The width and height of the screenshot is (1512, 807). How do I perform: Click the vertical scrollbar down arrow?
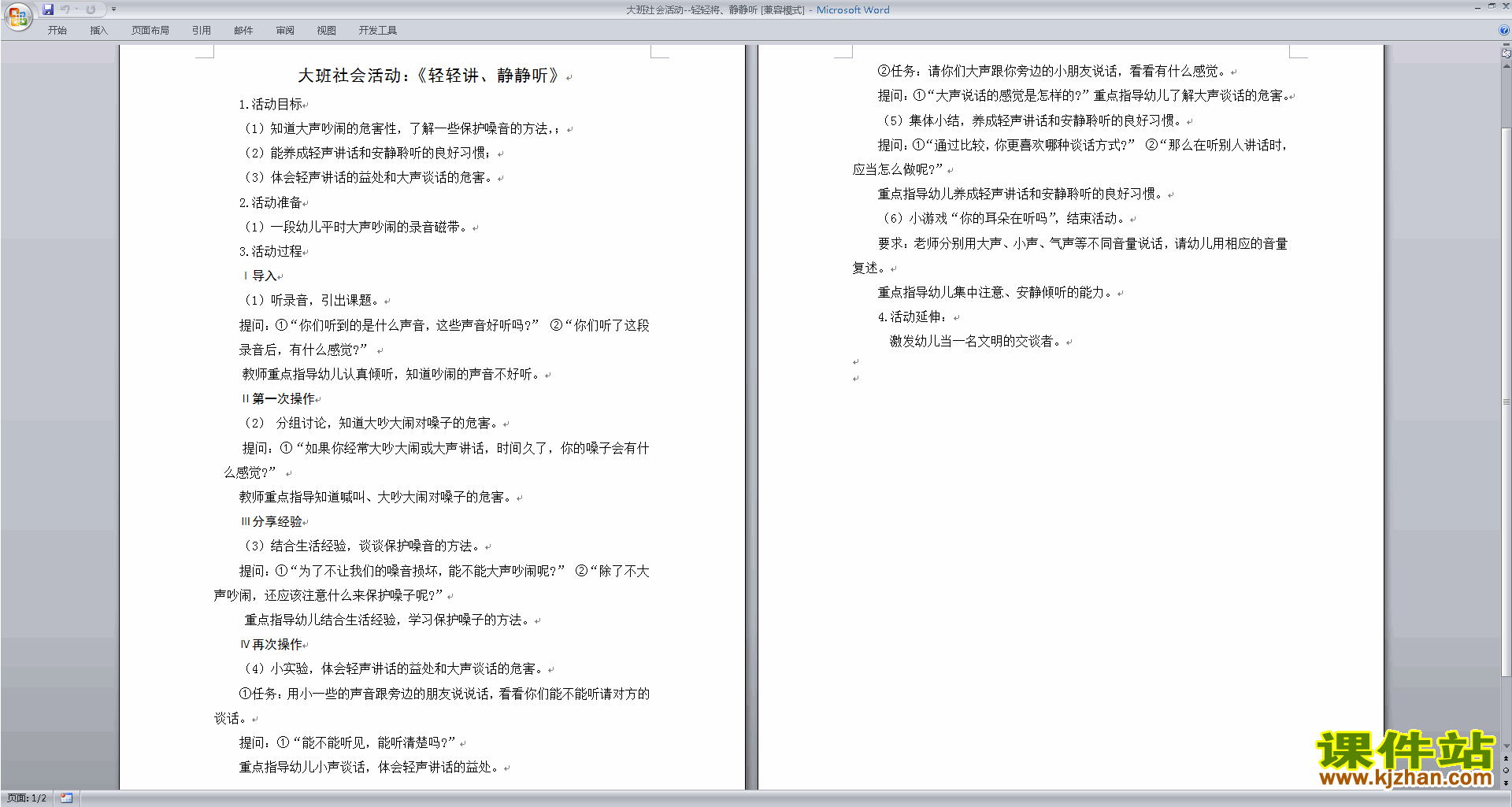click(x=1506, y=746)
